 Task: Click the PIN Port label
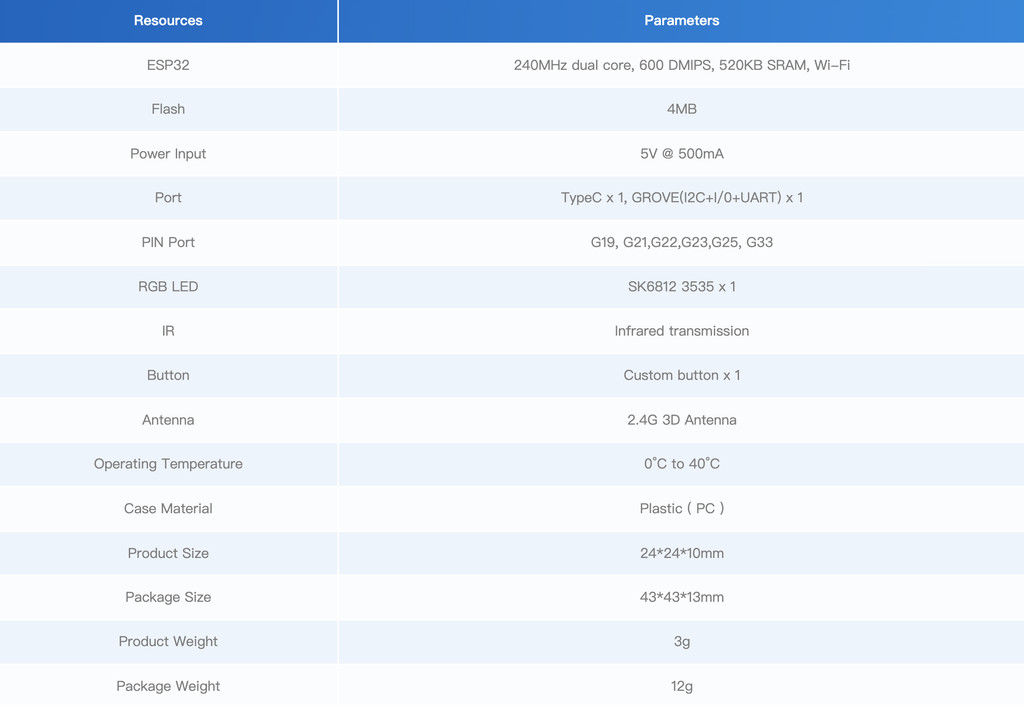pyautogui.click(x=168, y=242)
